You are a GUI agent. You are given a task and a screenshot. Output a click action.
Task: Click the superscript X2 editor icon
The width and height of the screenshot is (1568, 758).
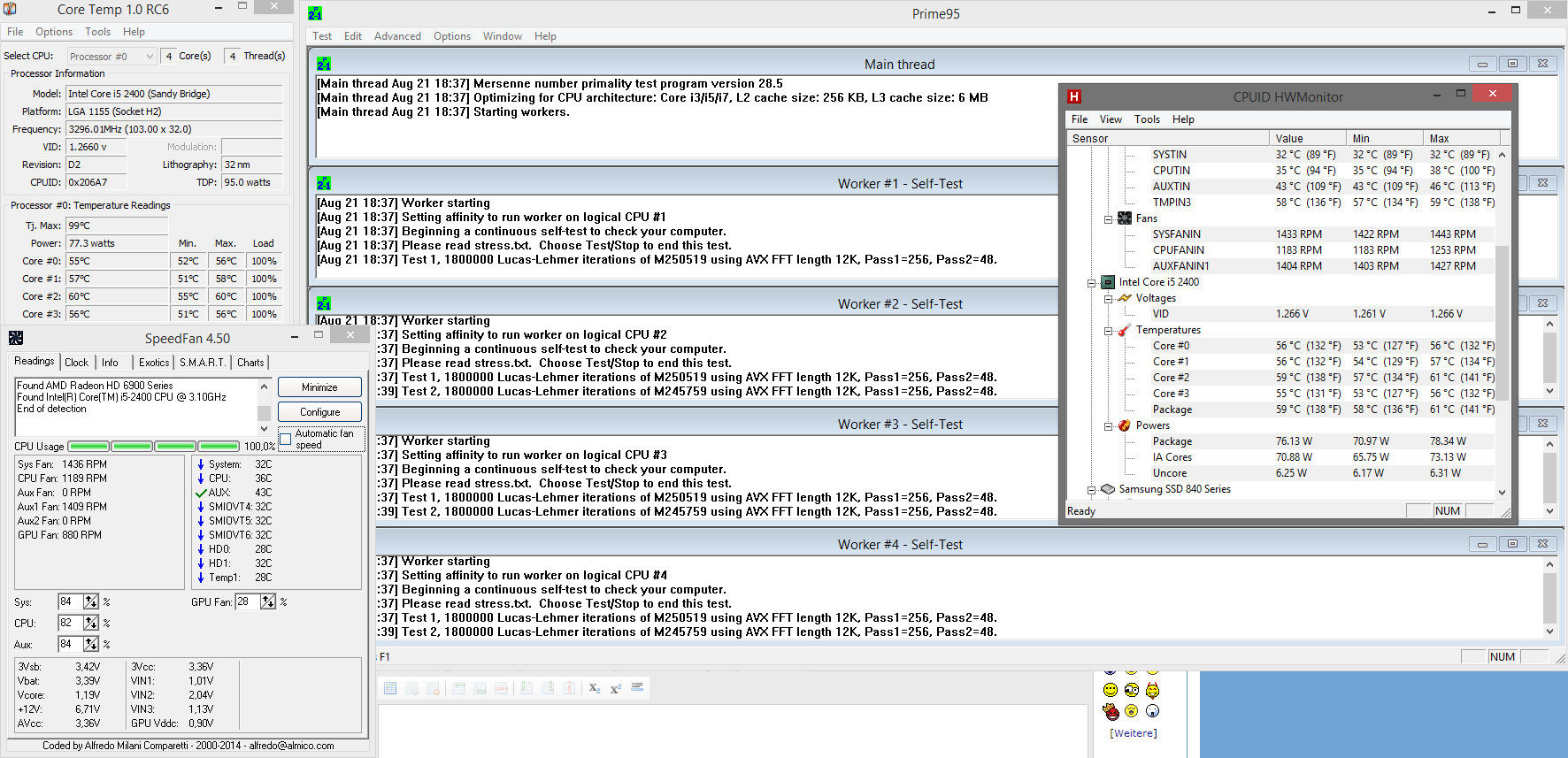coord(616,688)
